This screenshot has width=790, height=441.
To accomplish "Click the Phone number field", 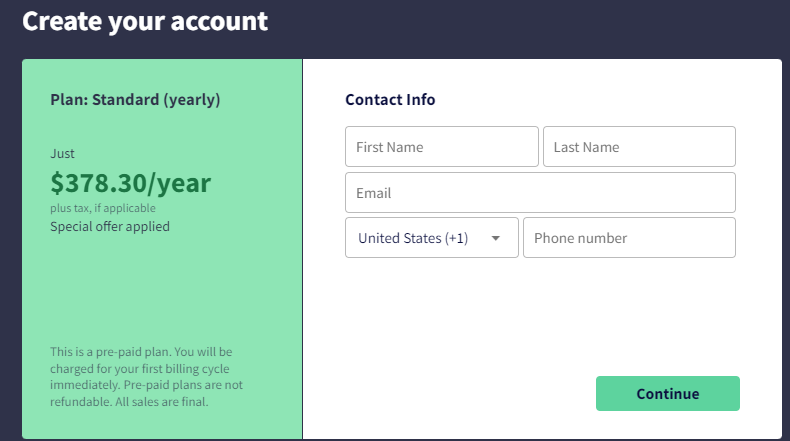I will coord(629,238).
